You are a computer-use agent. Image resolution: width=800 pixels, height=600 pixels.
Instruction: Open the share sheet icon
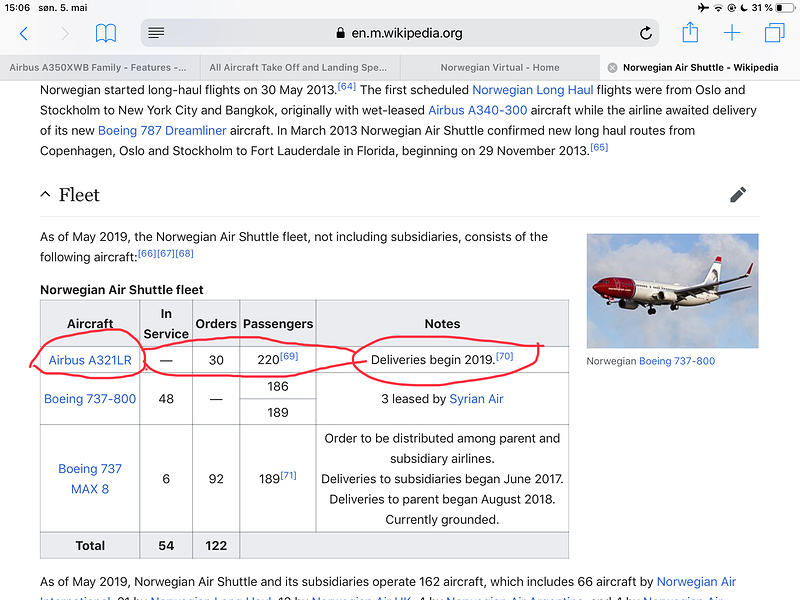click(690, 32)
